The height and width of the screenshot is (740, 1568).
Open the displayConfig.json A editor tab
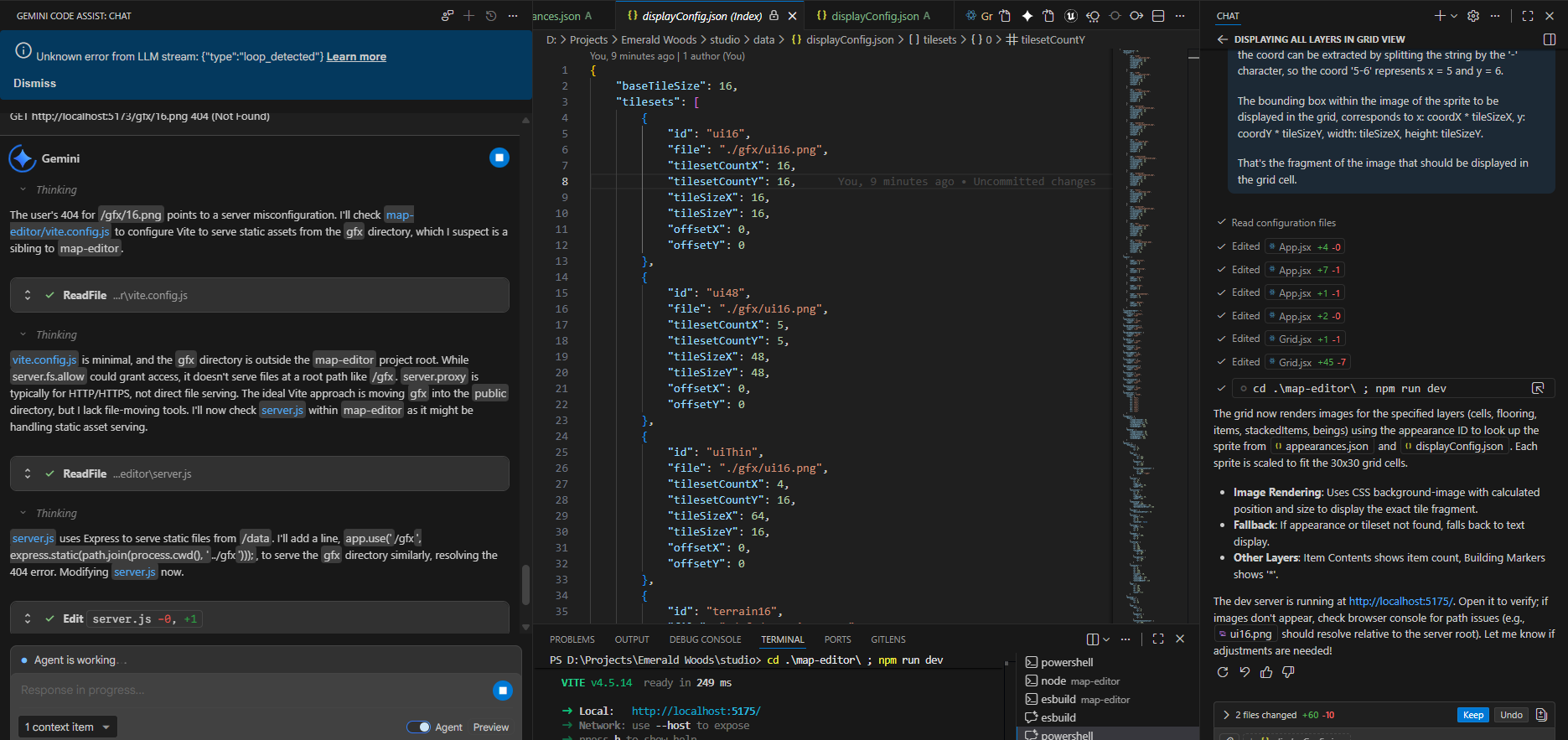(x=872, y=16)
